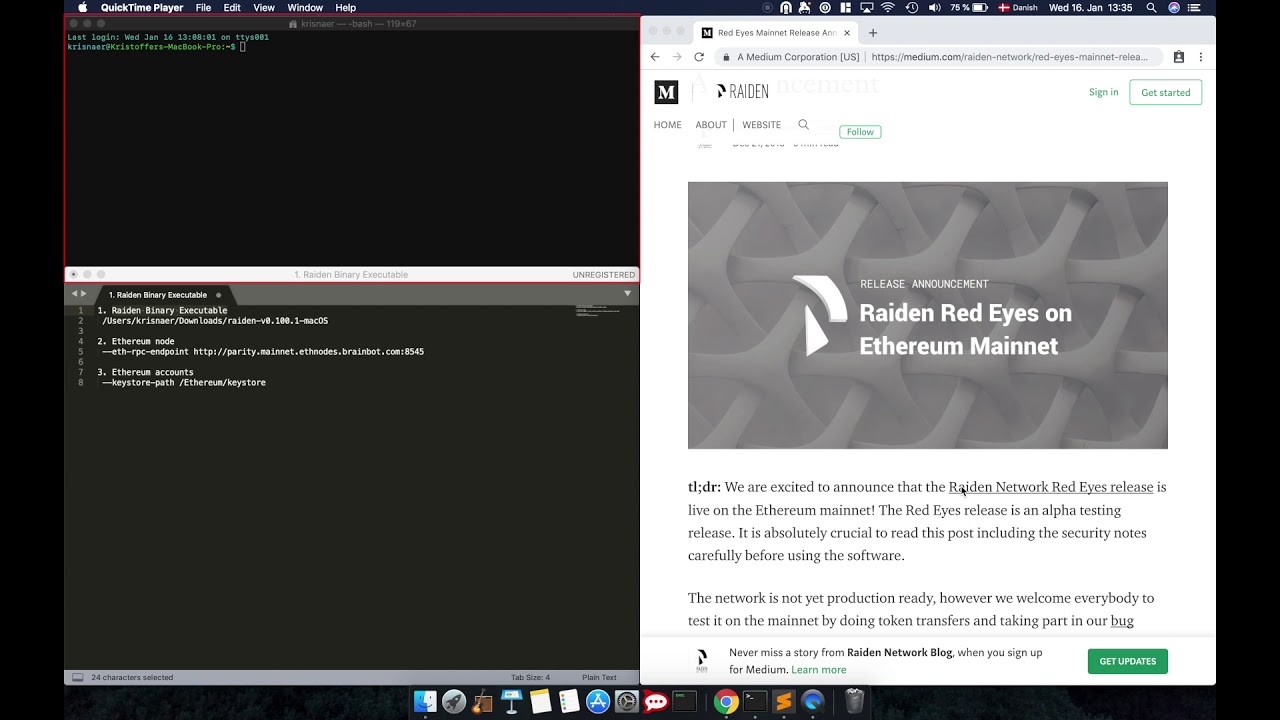Go back in Chrome
Viewport: 1280px width, 720px height.
tap(655, 57)
